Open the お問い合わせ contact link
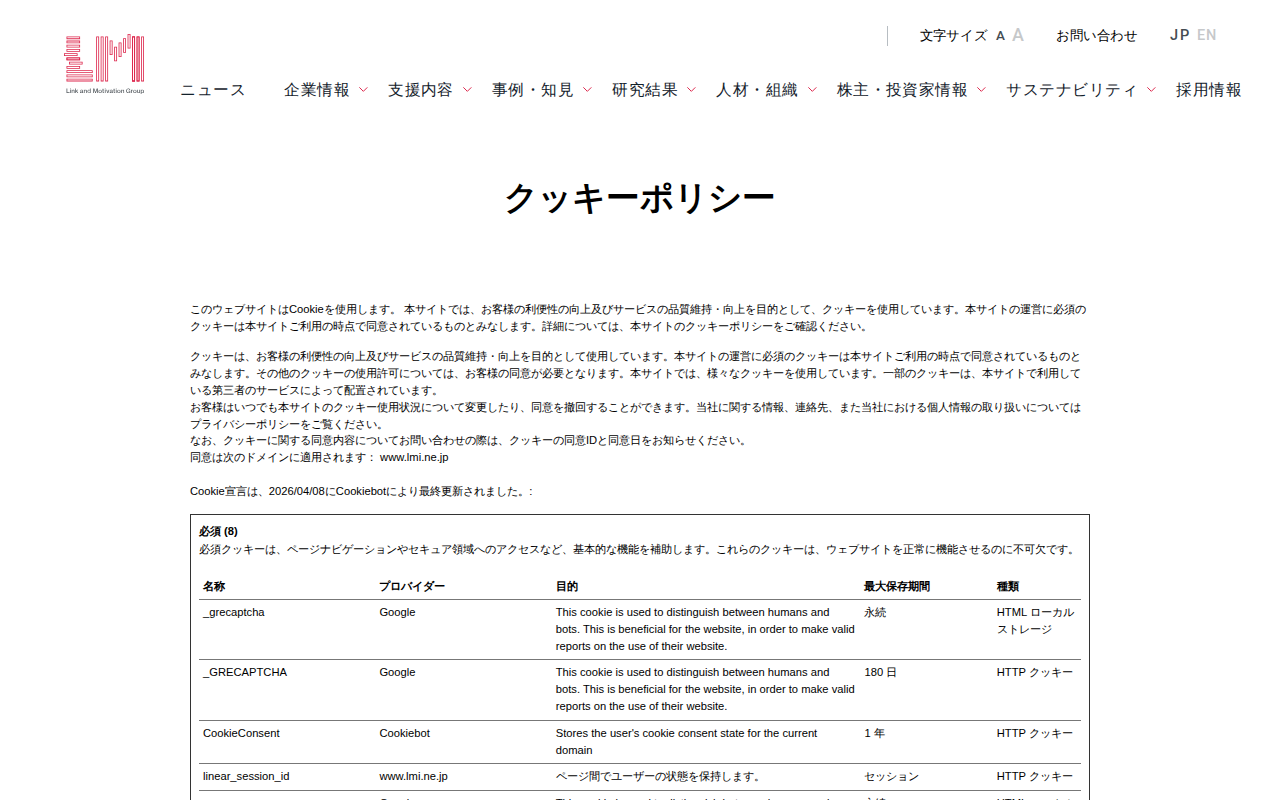The width and height of the screenshot is (1280, 800). 1096,35
